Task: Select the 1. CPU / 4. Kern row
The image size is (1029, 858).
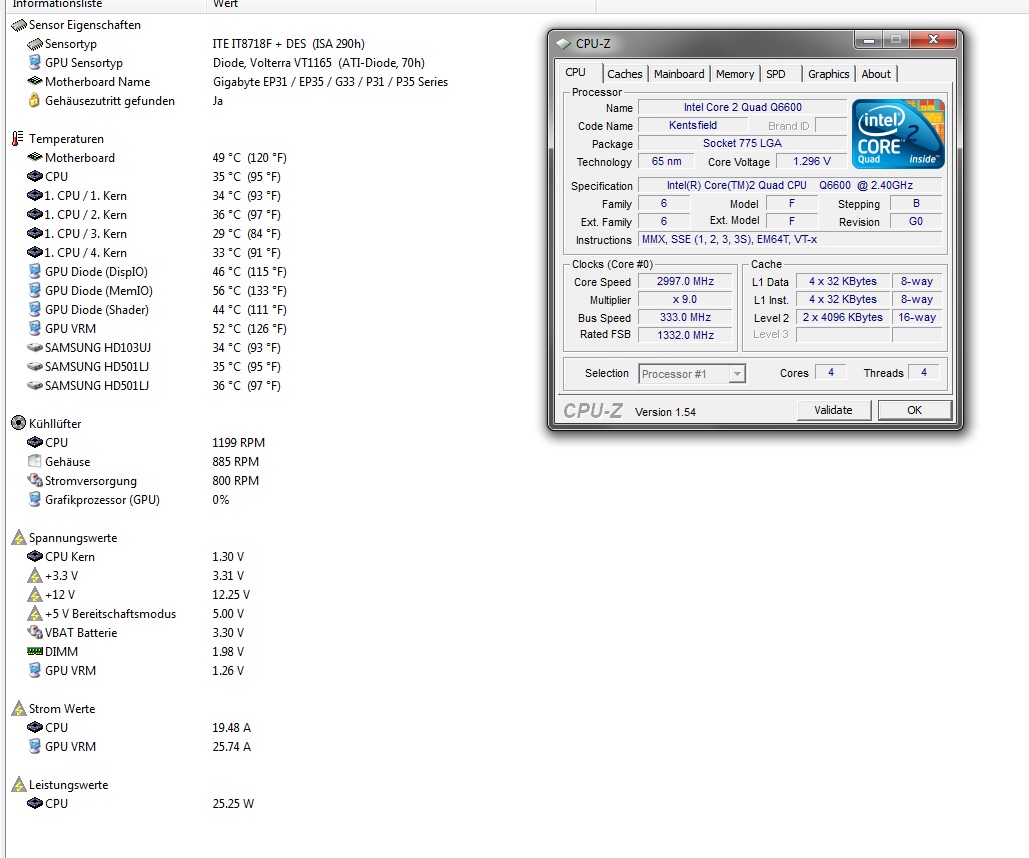Action: pyautogui.click(x=154, y=253)
